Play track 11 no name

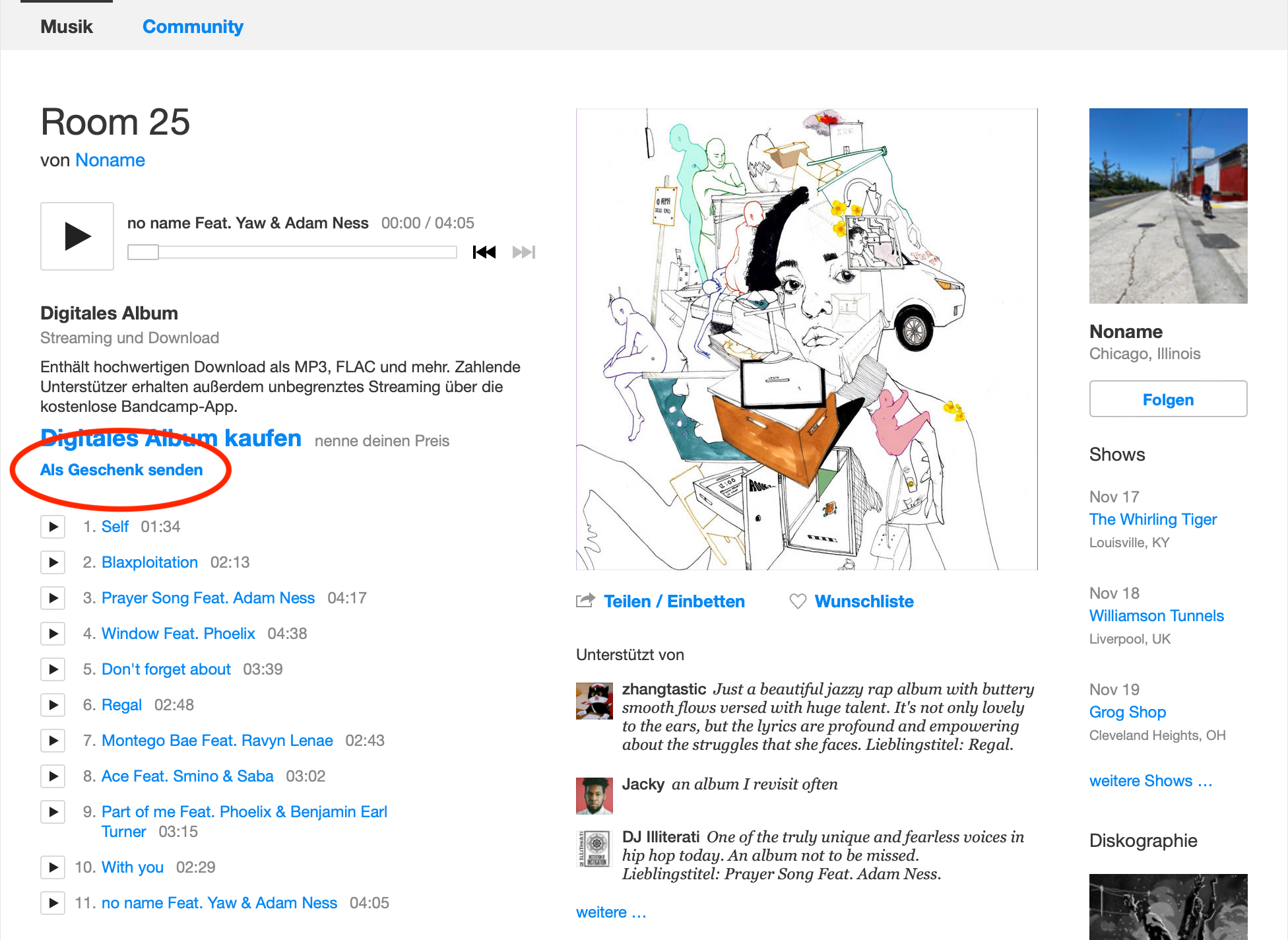pyautogui.click(x=53, y=903)
